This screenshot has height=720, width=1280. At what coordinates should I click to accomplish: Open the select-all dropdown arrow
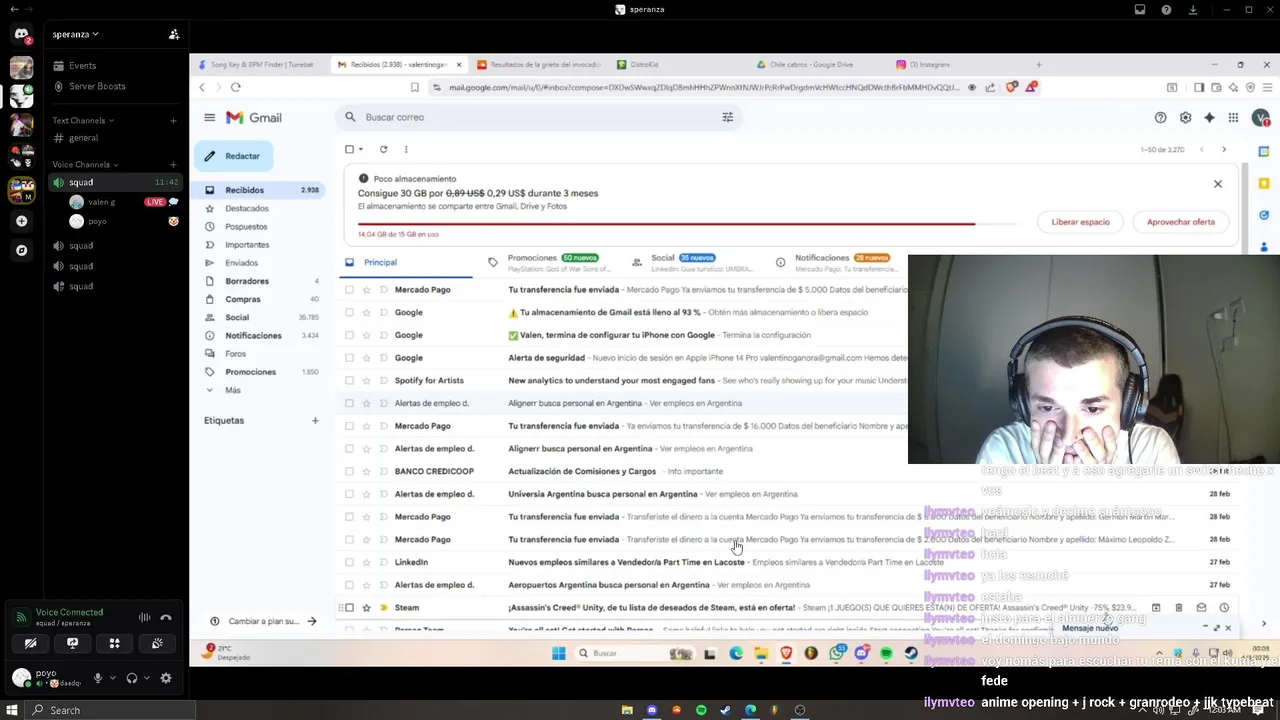coord(361,149)
